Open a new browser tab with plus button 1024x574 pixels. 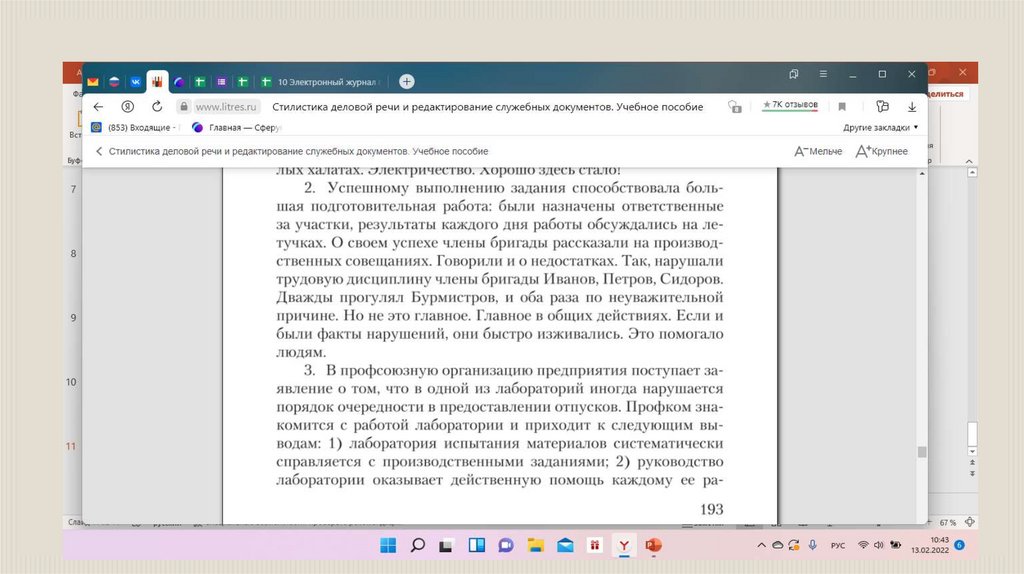pyautogui.click(x=406, y=81)
